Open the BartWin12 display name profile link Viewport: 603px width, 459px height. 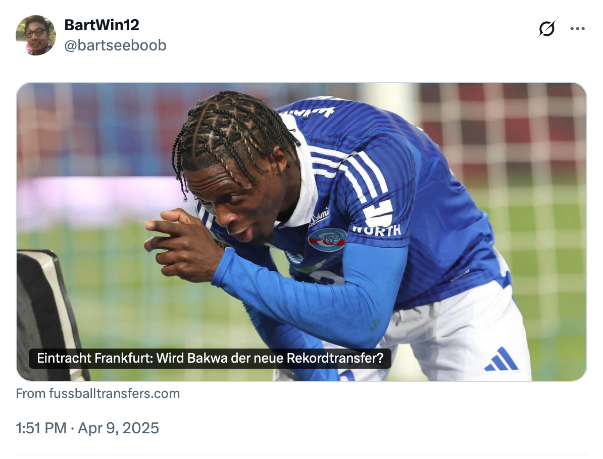click(x=102, y=25)
